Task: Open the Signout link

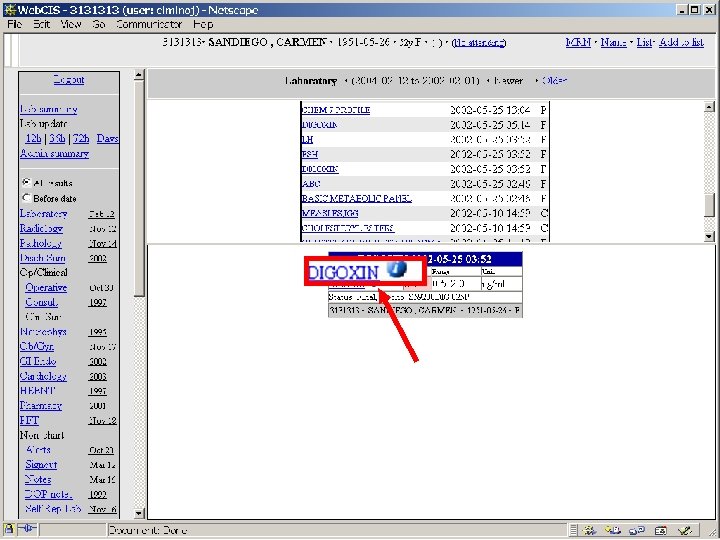Action: pos(41,464)
